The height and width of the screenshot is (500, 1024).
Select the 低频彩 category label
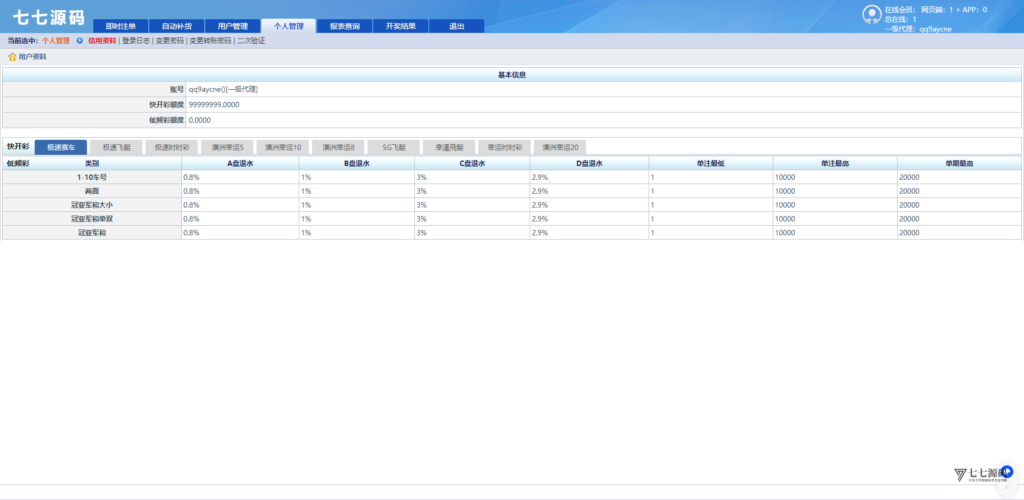(17, 162)
